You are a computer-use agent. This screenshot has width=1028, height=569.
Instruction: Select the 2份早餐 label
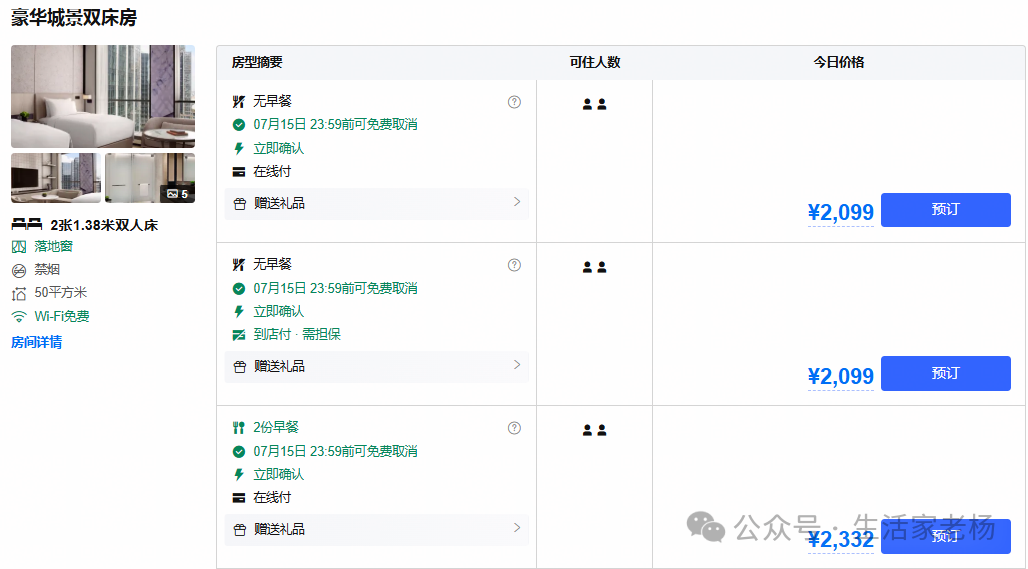point(276,427)
